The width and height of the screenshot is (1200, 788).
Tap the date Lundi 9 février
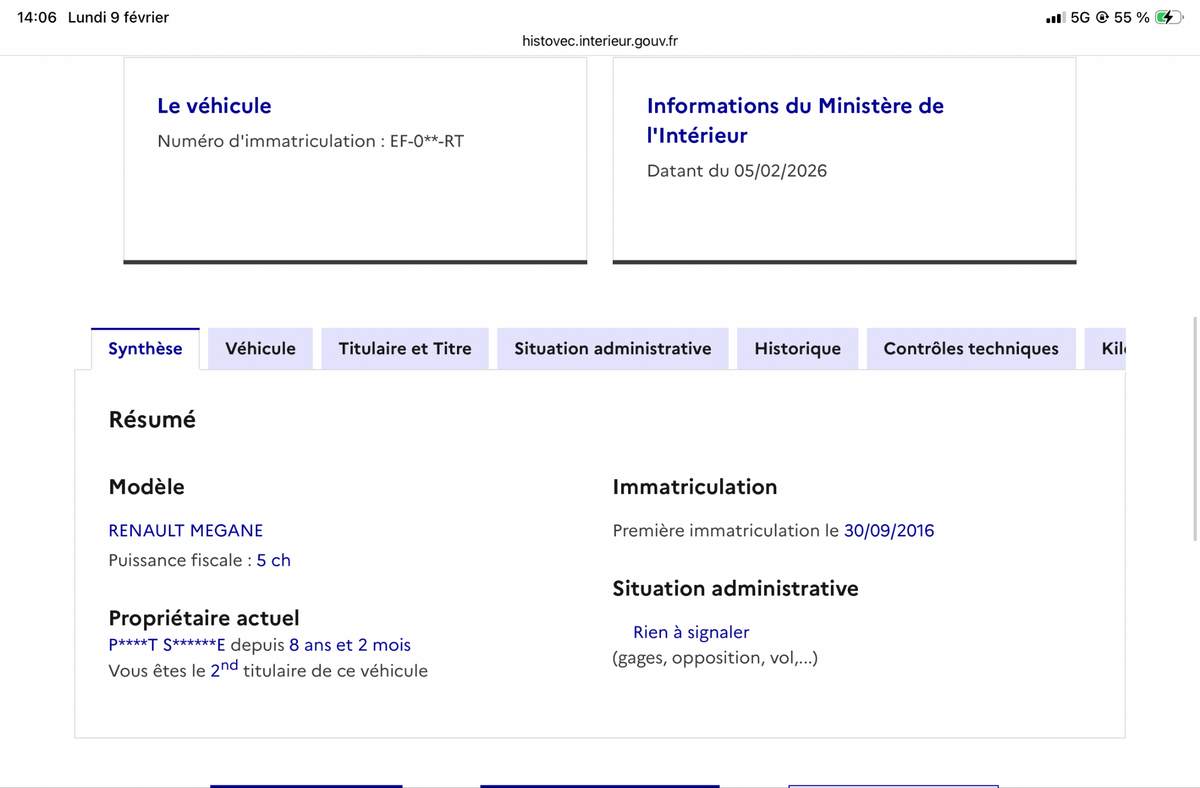(x=118, y=17)
